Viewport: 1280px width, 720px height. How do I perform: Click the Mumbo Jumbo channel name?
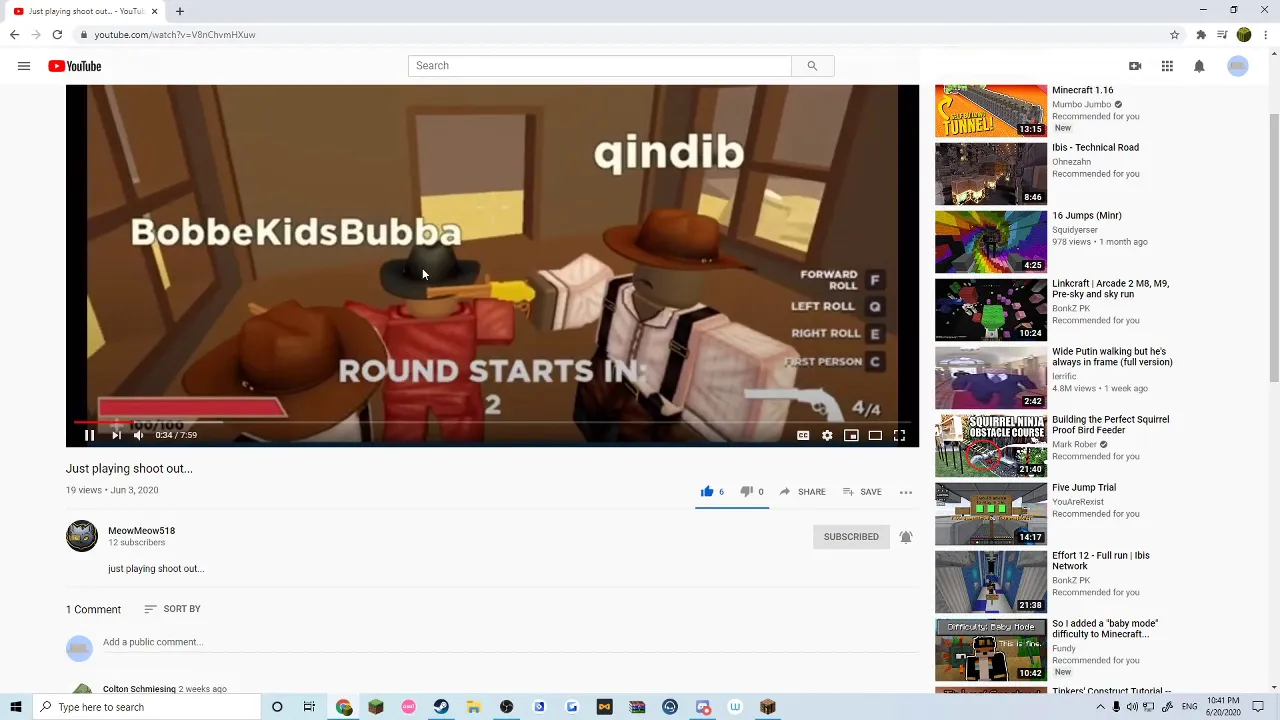[x=1082, y=104]
